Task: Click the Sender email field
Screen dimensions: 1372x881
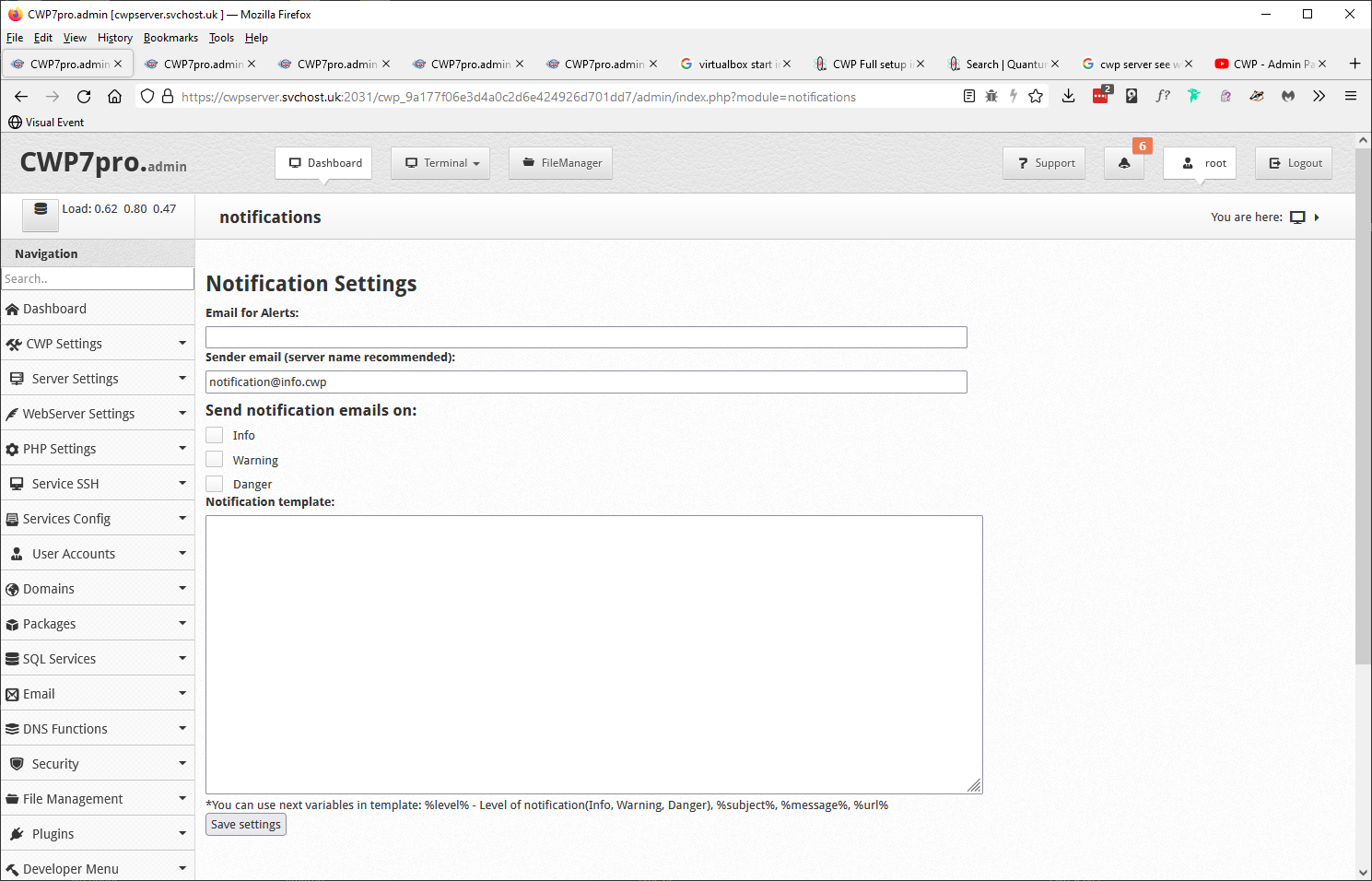Action: pyautogui.click(x=586, y=382)
